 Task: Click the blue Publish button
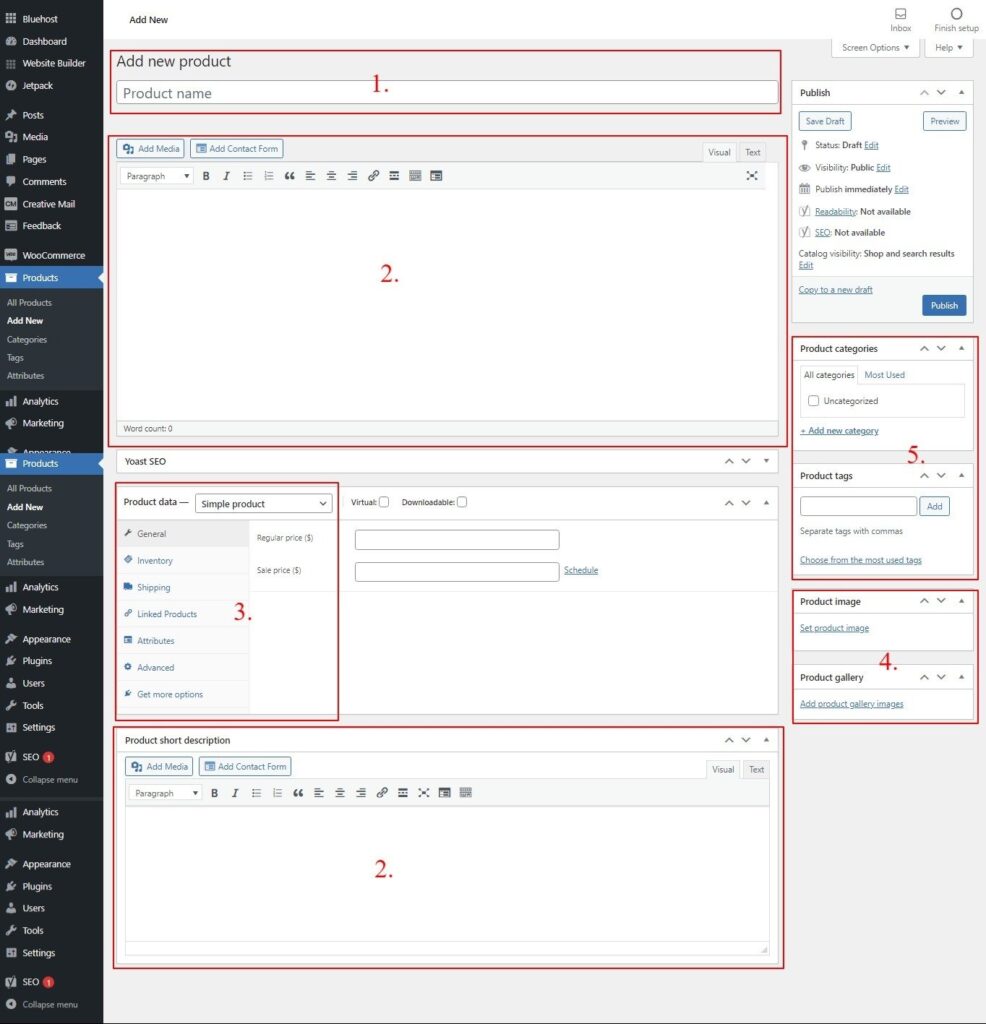click(944, 305)
